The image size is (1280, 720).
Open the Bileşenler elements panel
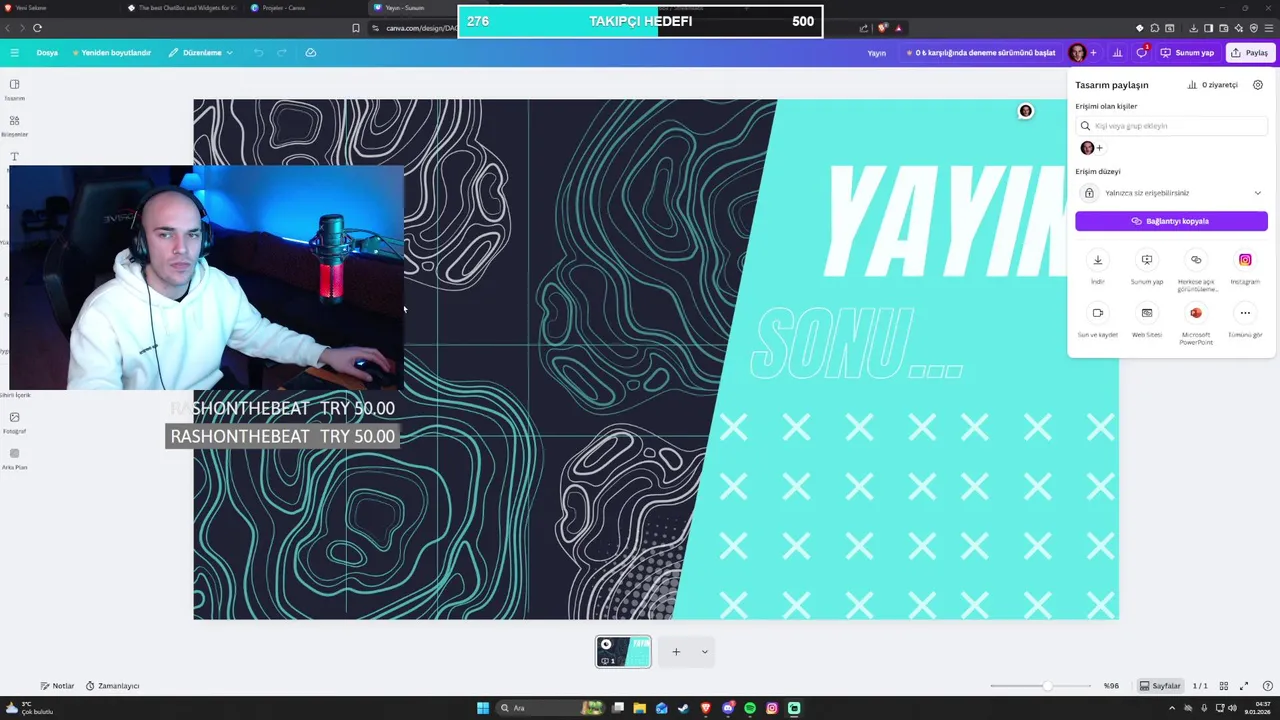[14, 126]
